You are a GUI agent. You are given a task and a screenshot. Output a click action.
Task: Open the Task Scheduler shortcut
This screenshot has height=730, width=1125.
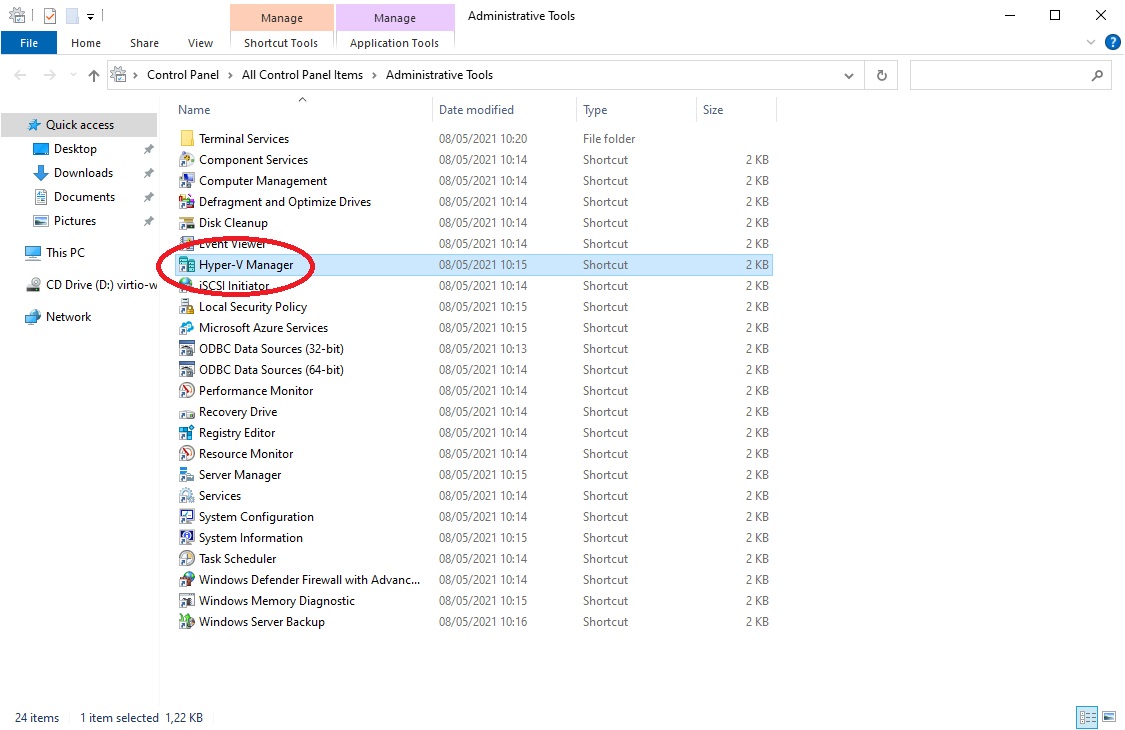click(237, 558)
